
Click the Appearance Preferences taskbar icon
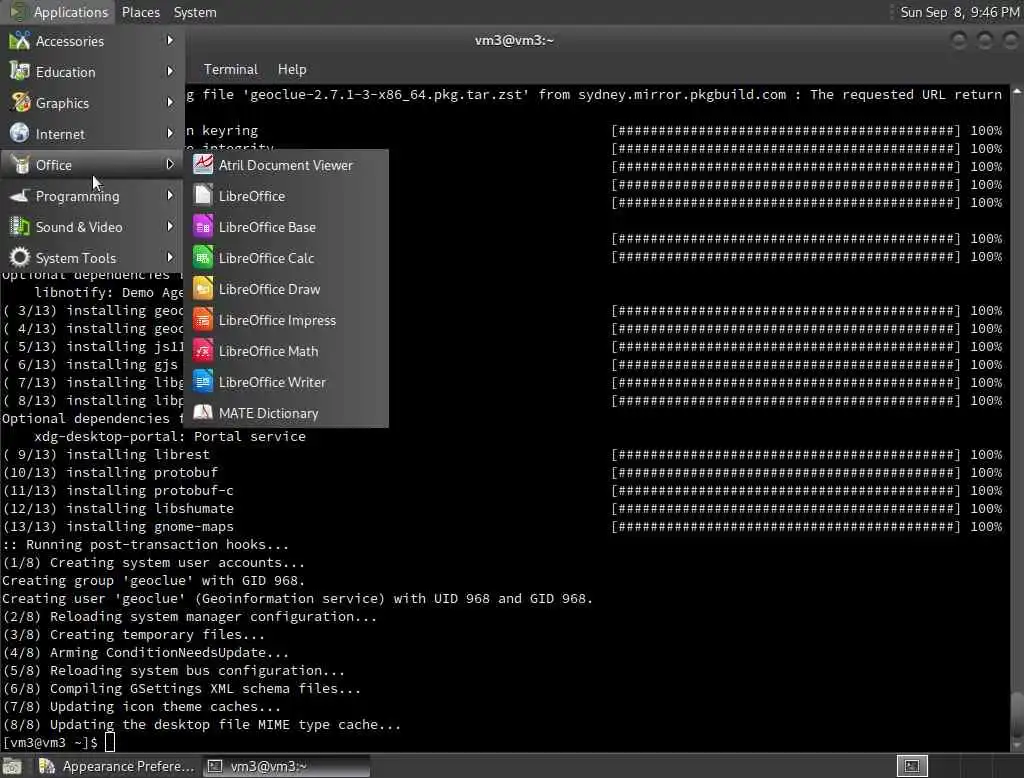46,766
